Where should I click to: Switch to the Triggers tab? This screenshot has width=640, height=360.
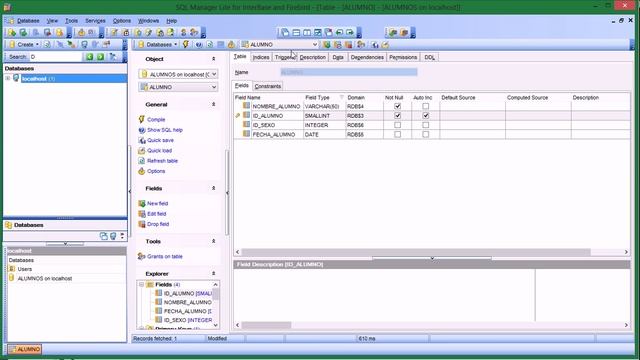click(285, 57)
